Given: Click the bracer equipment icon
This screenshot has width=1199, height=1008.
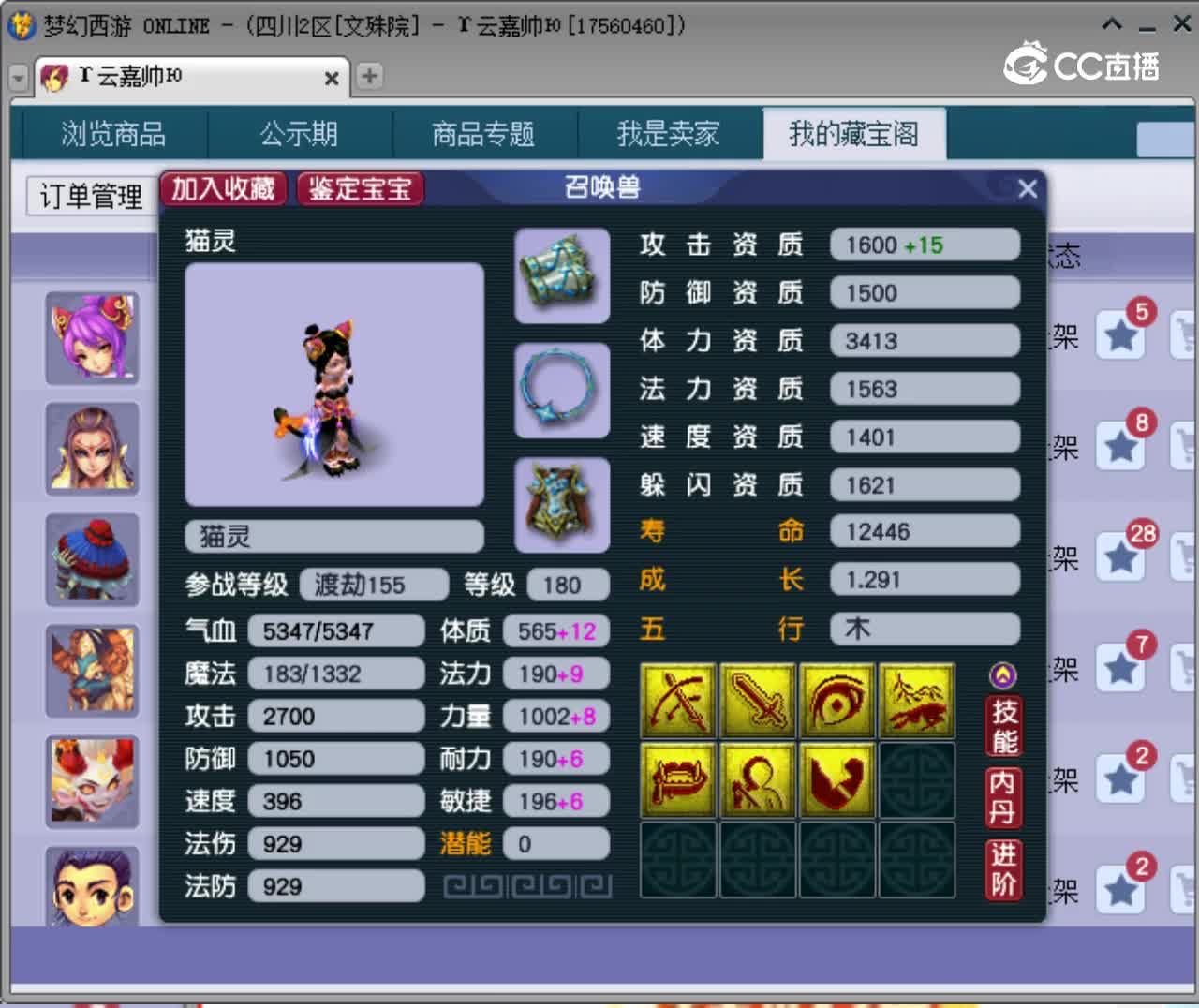Looking at the screenshot, I should pyautogui.click(x=562, y=275).
